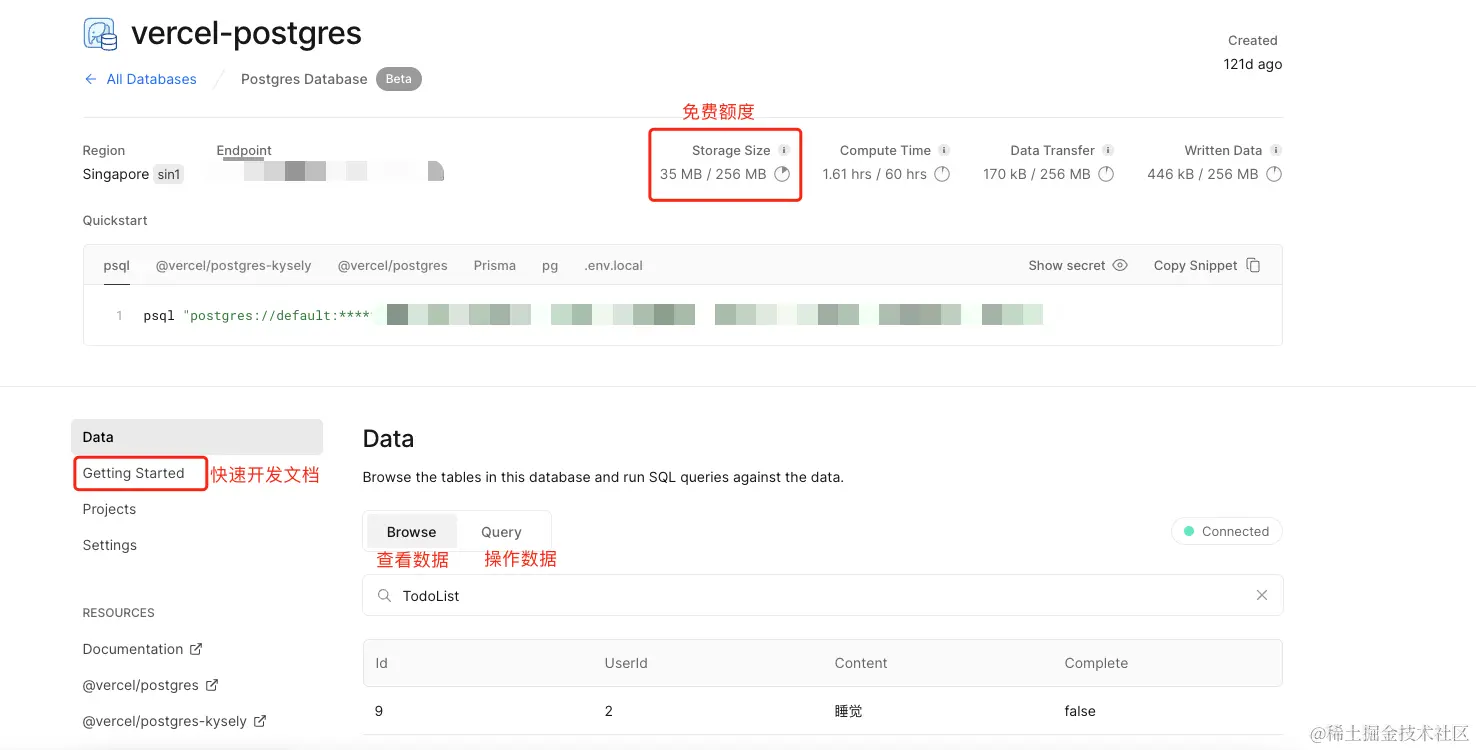Click the Written Data usage pie indicator
Viewport: 1476px width, 750px height.
coord(1274,174)
